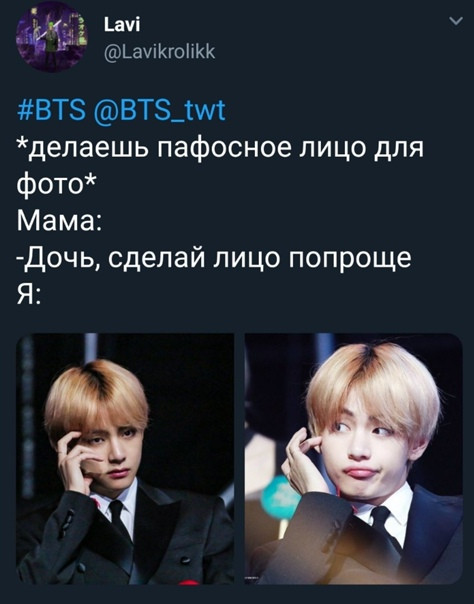Viewport: 474px width, 604px height.
Task: Open Lavi's profile avatar picture
Action: tap(52, 37)
